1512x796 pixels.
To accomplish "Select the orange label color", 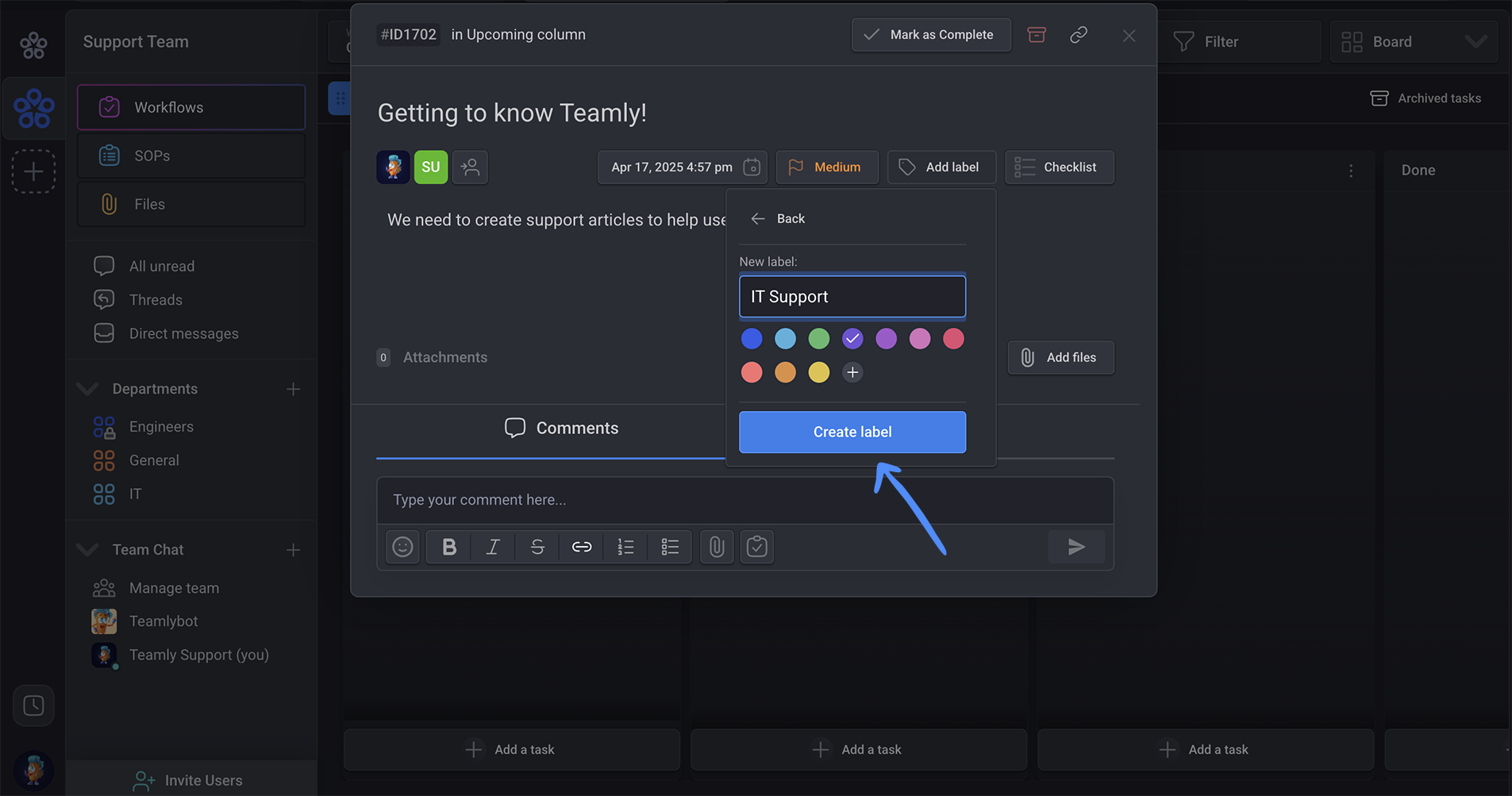I will [785, 372].
